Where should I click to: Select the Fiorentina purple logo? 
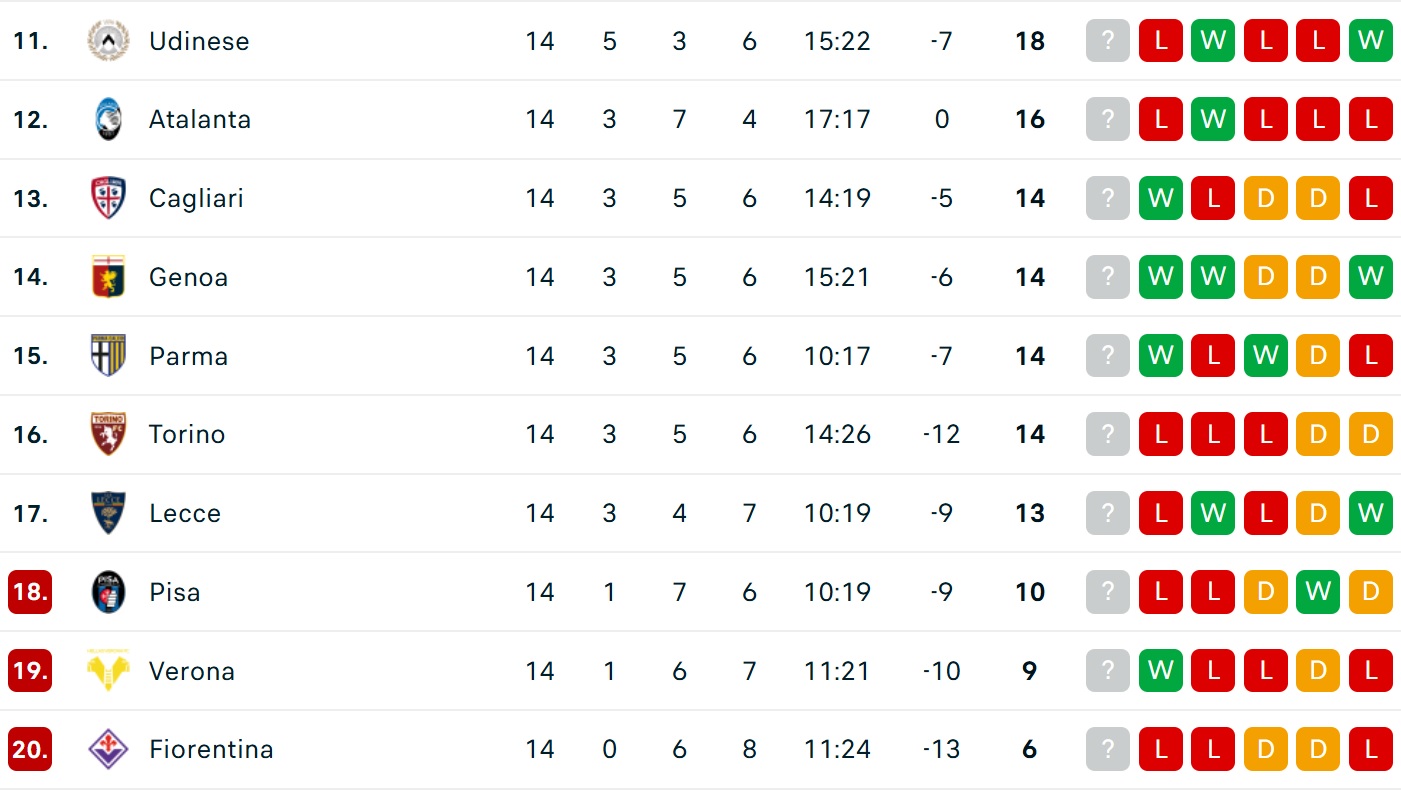pyautogui.click(x=107, y=749)
